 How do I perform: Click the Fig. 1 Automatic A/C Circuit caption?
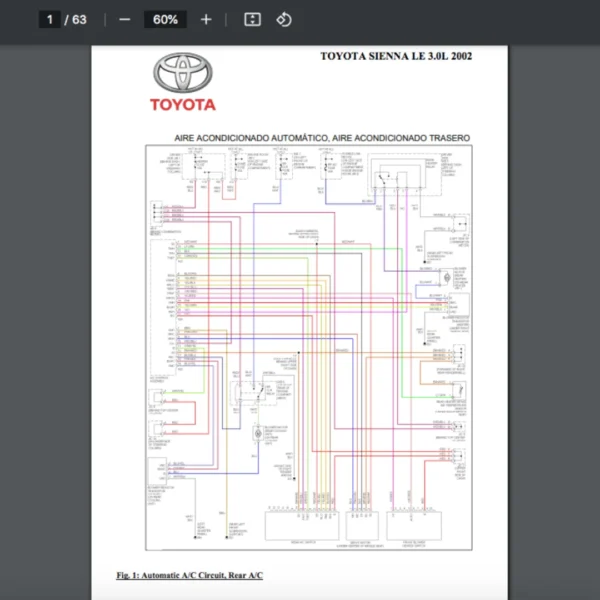190,575
